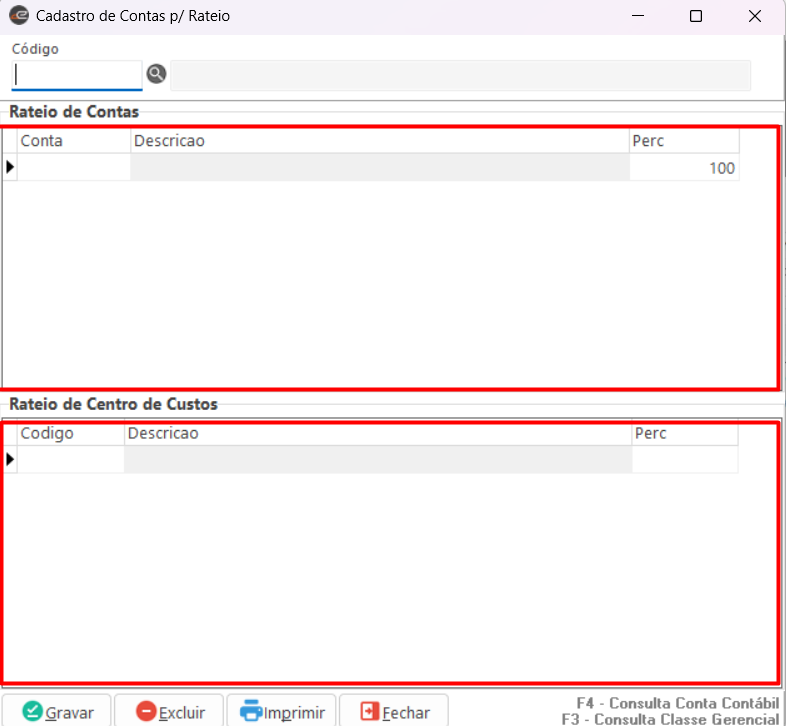This screenshot has height=726, width=786.
Task: Focus the Código input field
Action: coord(77,75)
